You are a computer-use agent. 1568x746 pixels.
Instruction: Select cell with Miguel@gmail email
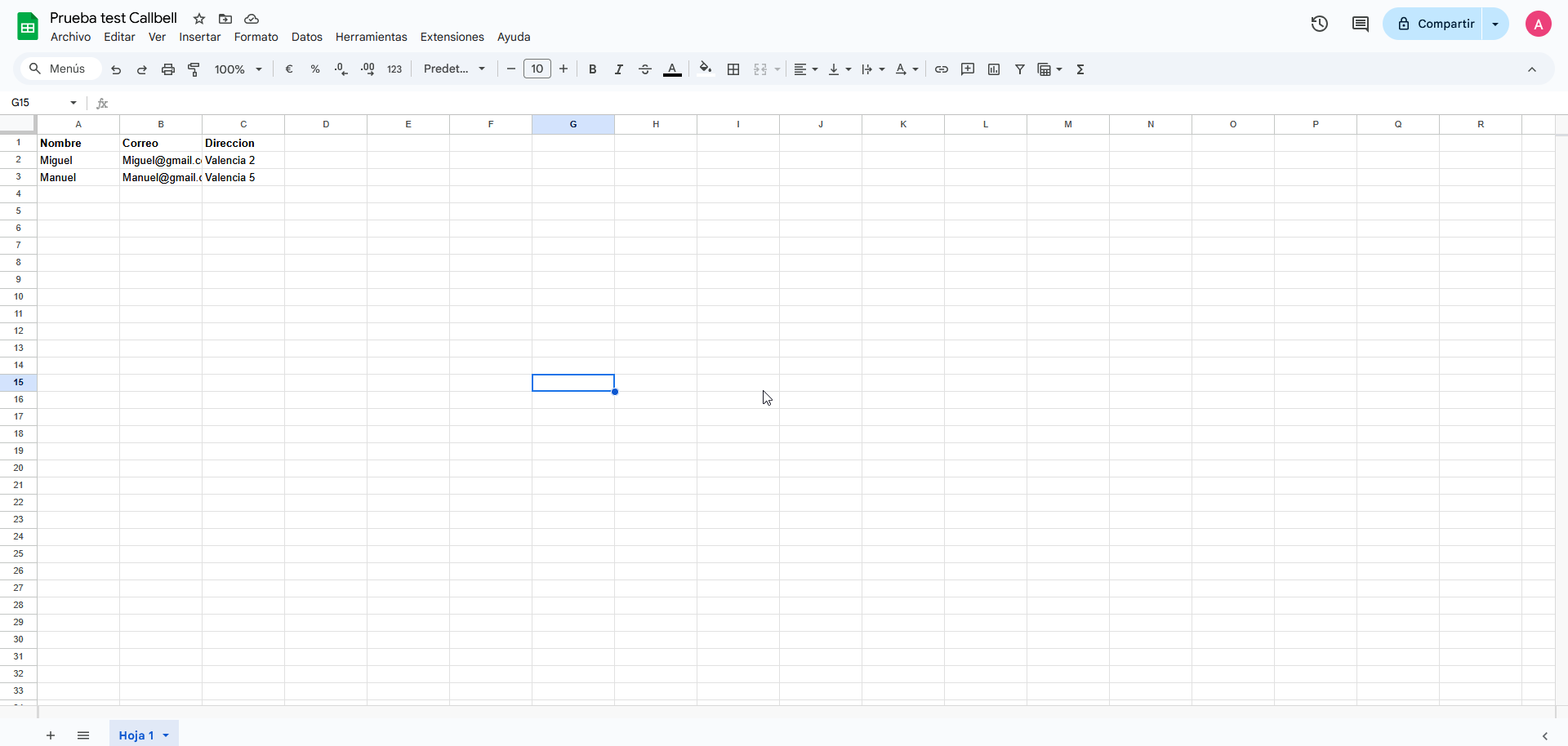click(x=161, y=160)
